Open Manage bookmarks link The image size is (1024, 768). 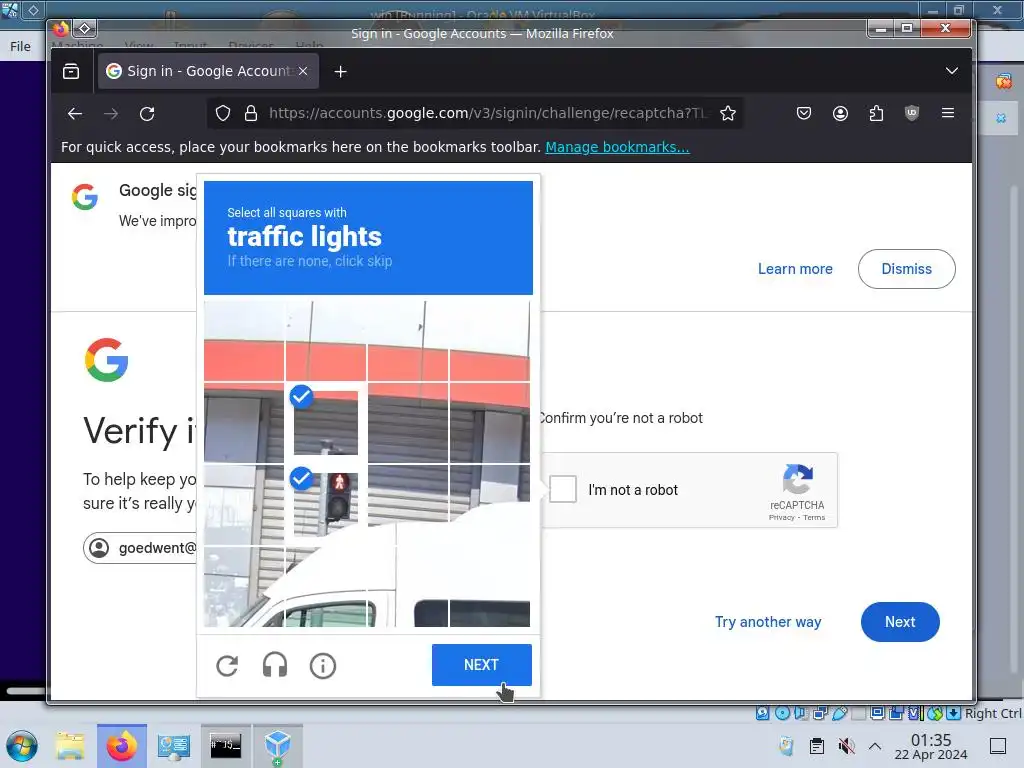(x=617, y=147)
